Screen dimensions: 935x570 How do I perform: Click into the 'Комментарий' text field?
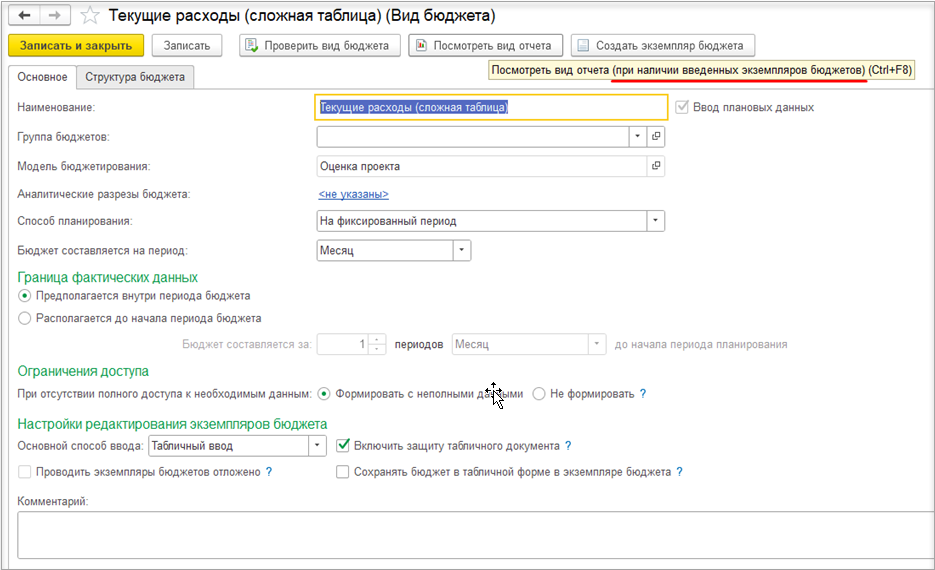[x=470, y=534]
